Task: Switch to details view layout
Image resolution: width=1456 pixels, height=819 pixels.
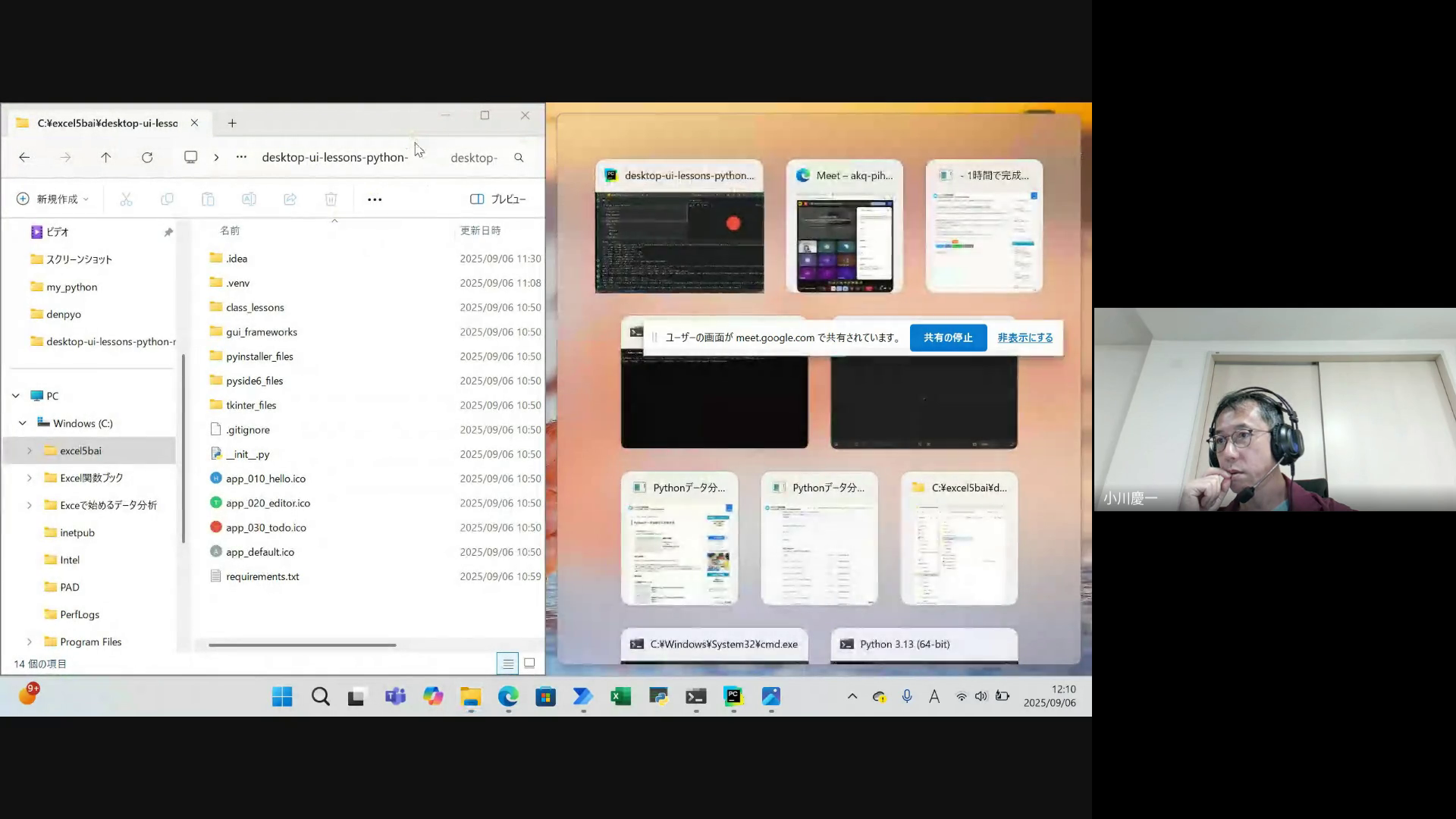Action: [x=507, y=664]
